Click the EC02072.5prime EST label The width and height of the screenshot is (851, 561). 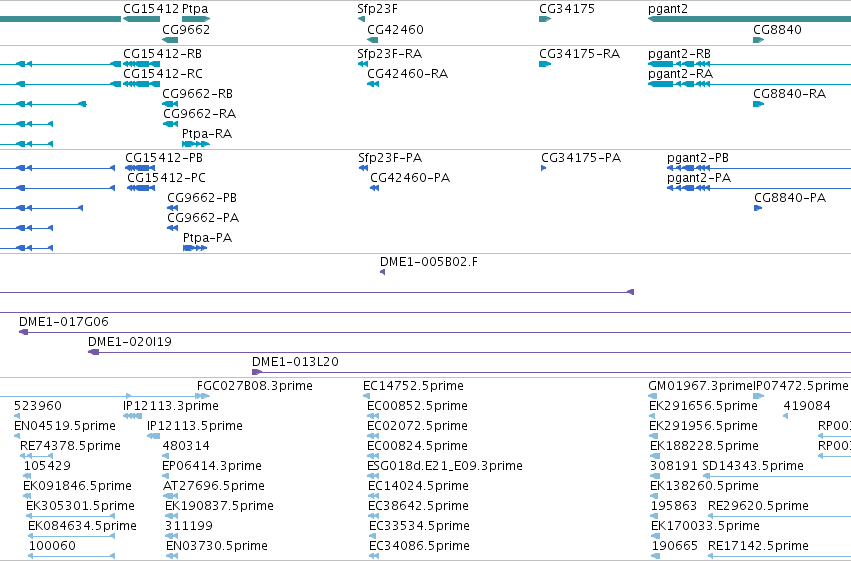pos(417,426)
